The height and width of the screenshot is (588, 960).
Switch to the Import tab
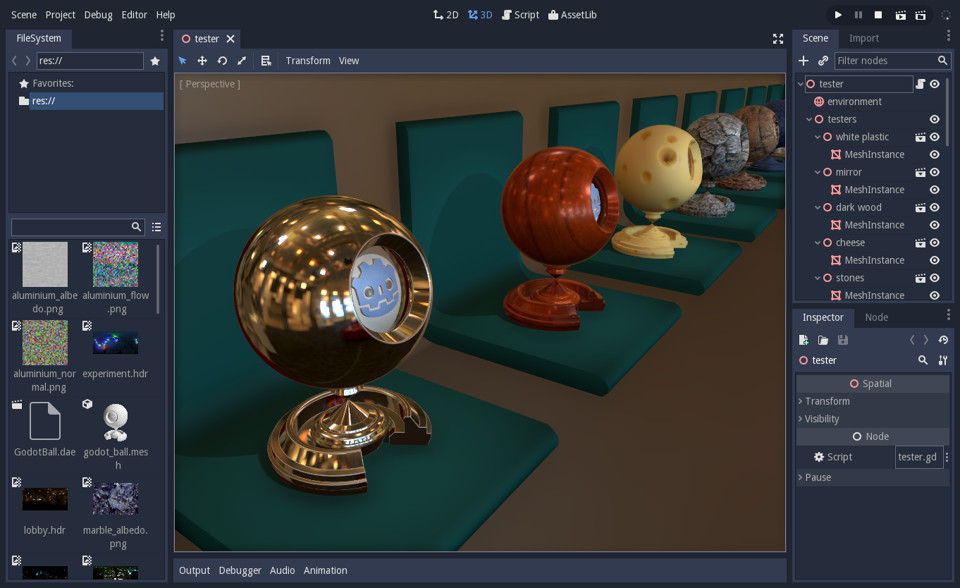click(x=861, y=37)
